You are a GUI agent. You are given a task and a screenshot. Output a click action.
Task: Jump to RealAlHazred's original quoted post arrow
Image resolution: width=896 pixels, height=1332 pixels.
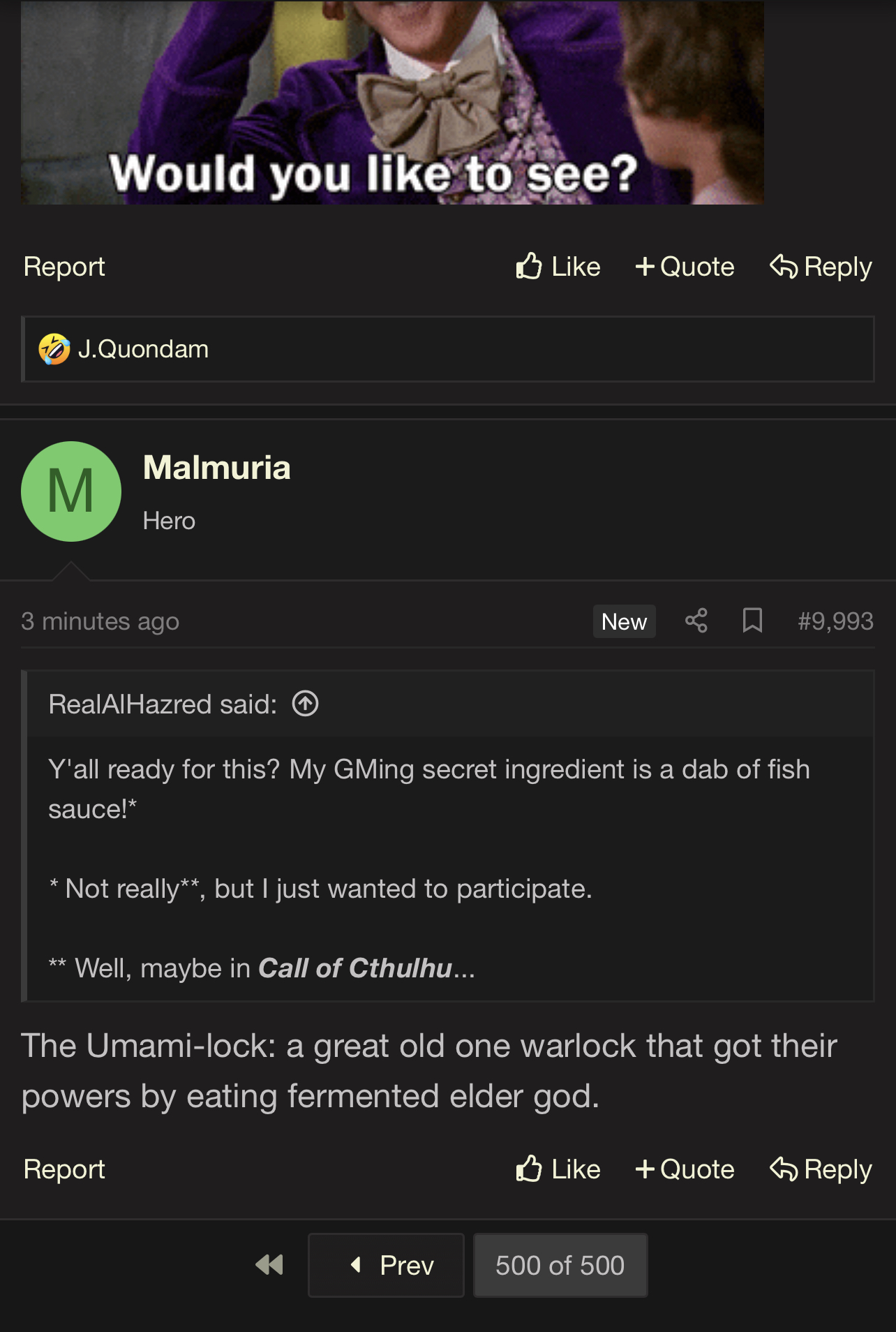tap(305, 704)
